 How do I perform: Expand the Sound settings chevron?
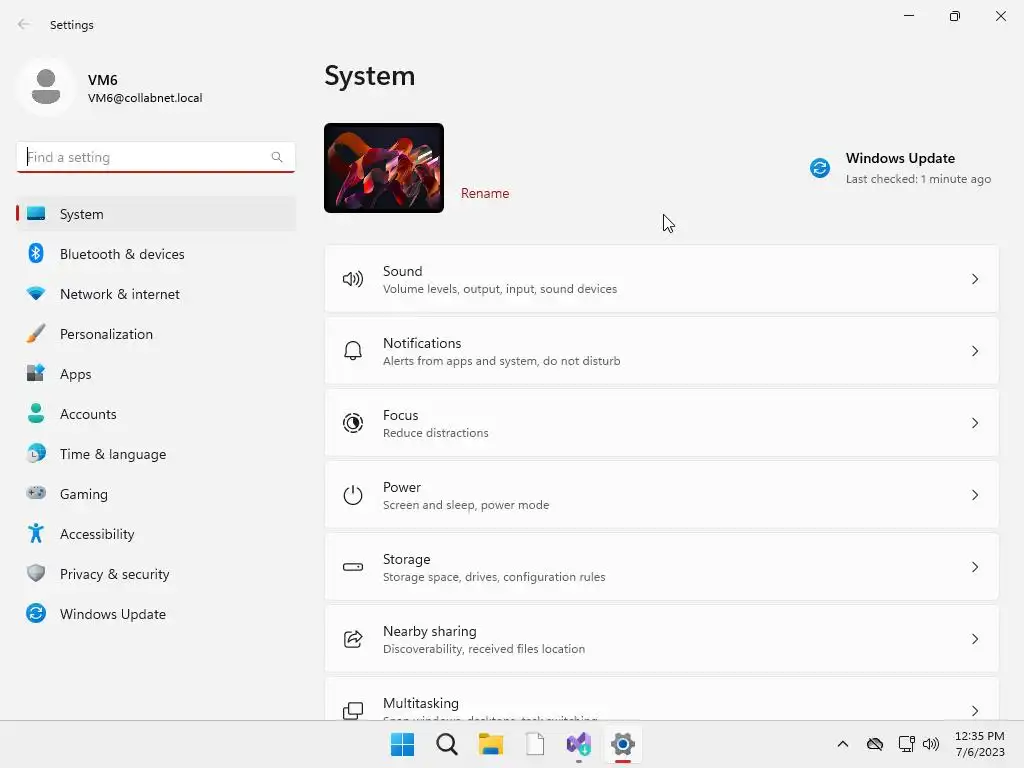(x=974, y=280)
